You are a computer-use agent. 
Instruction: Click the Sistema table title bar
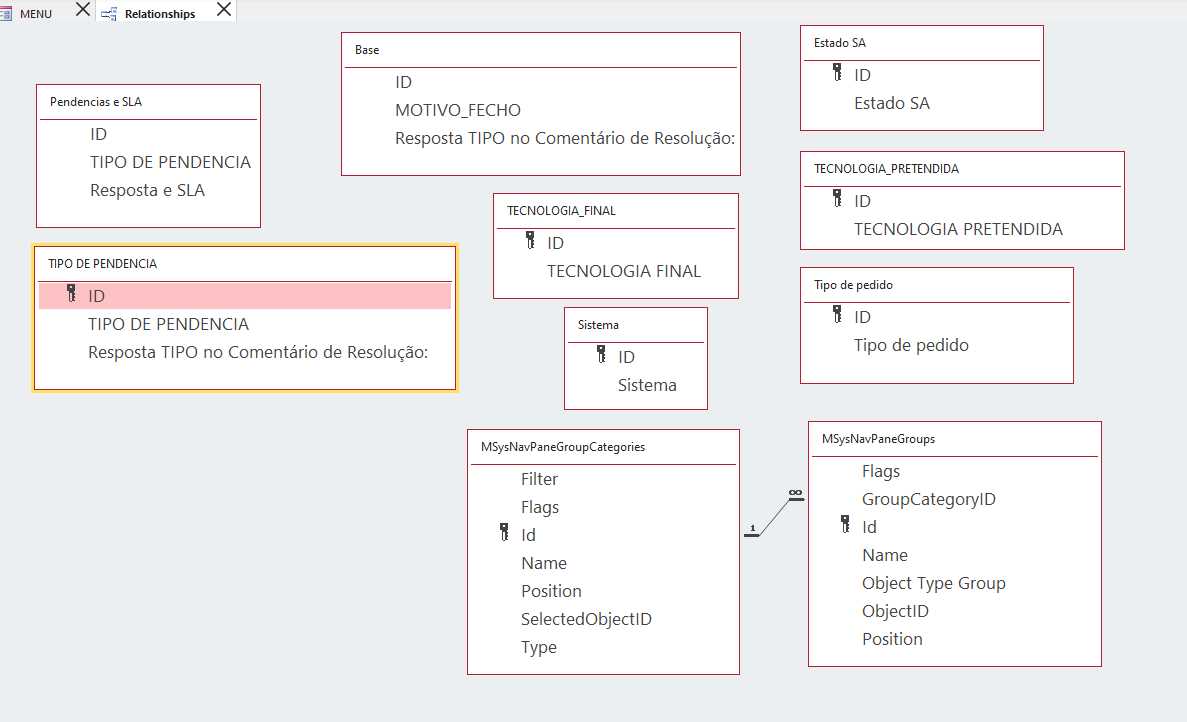pos(636,325)
